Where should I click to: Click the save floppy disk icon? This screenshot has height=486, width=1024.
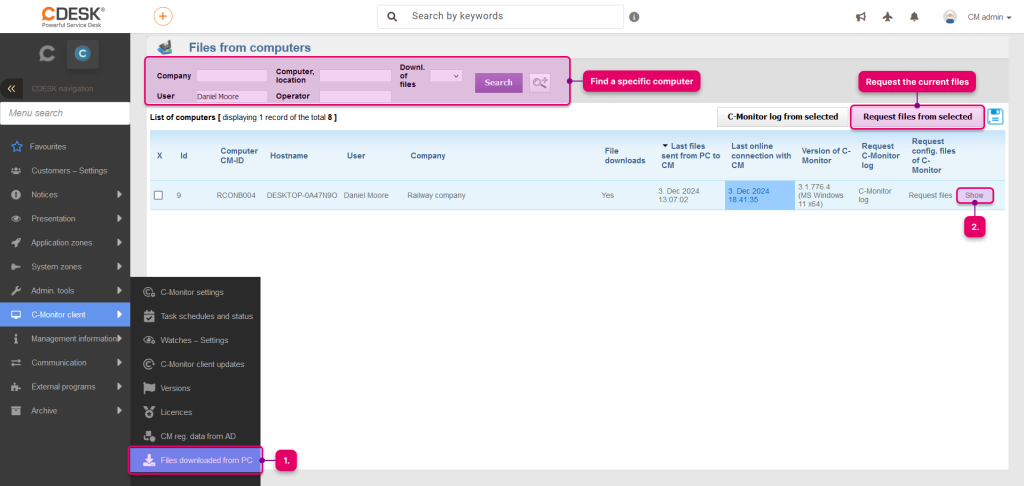click(995, 116)
